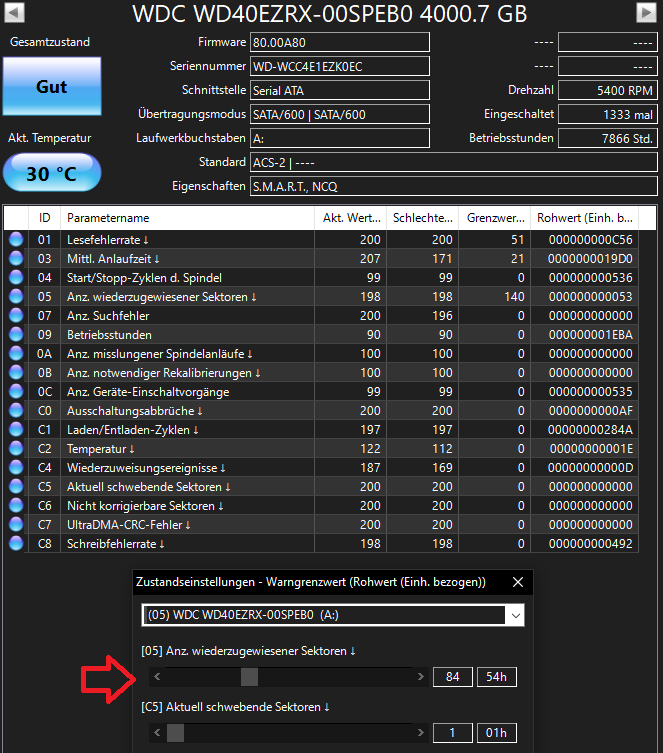The width and height of the screenshot is (663, 753).
Task: Click status orb for Ausschaltungsabbrüche row
Action: pos(16,411)
